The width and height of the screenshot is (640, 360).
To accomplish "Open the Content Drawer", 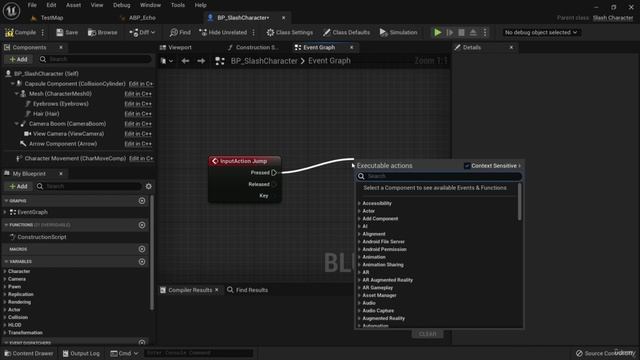I will pyautogui.click(x=29, y=353).
